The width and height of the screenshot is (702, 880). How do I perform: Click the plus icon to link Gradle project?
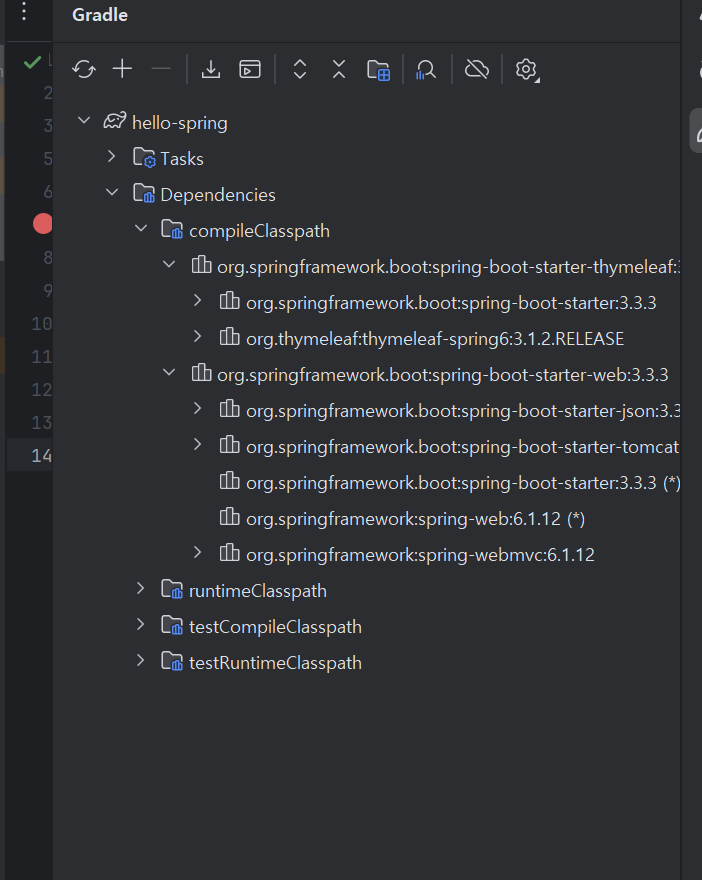pos(122,69)
